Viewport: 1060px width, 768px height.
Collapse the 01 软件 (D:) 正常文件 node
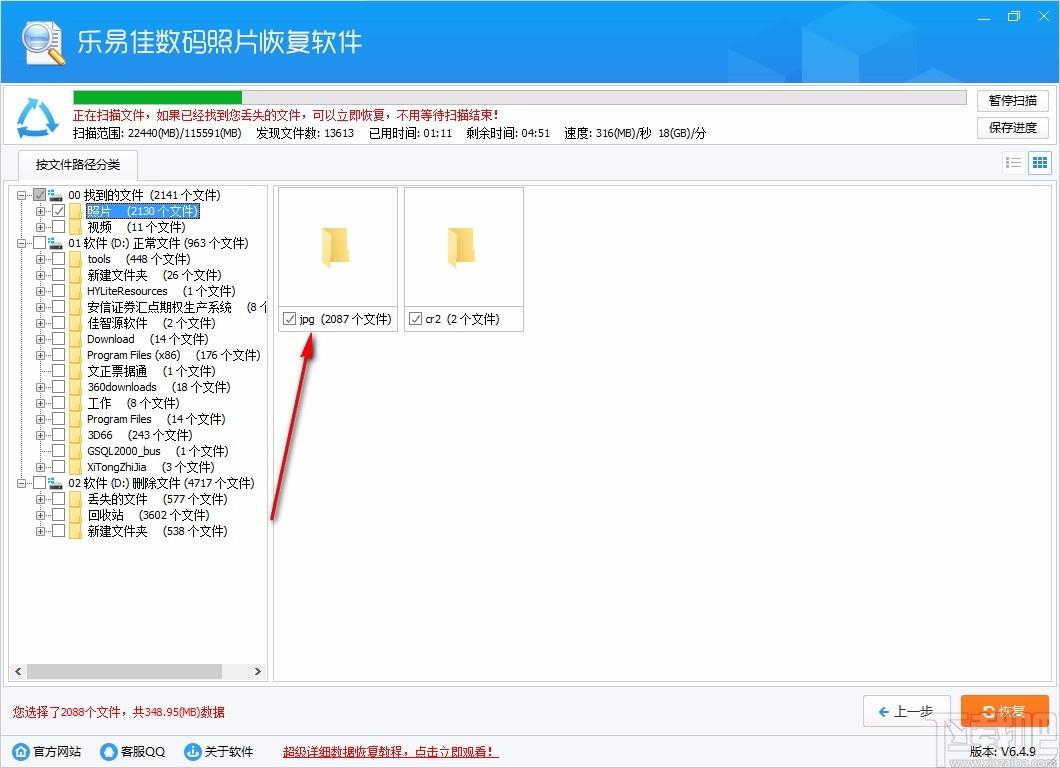pos(21,243)
